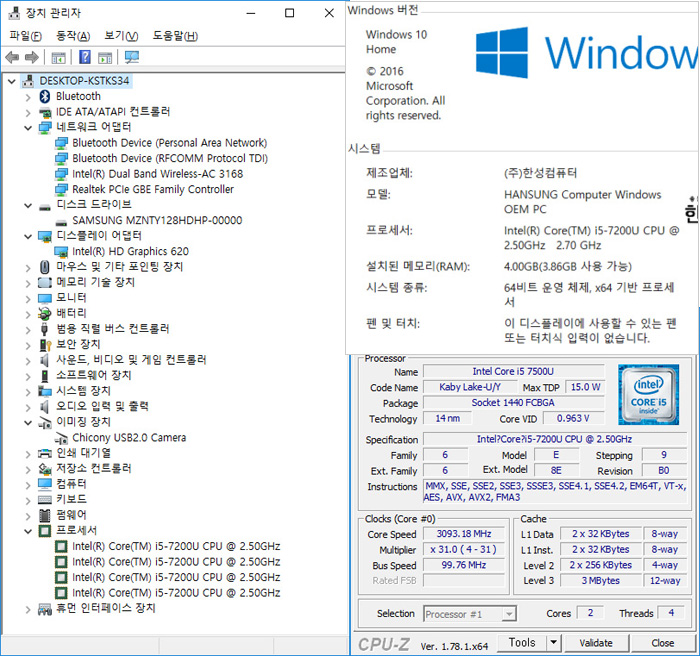Select Intel(R) Dual Band Wireless-AC 3168

click(158, 174)
